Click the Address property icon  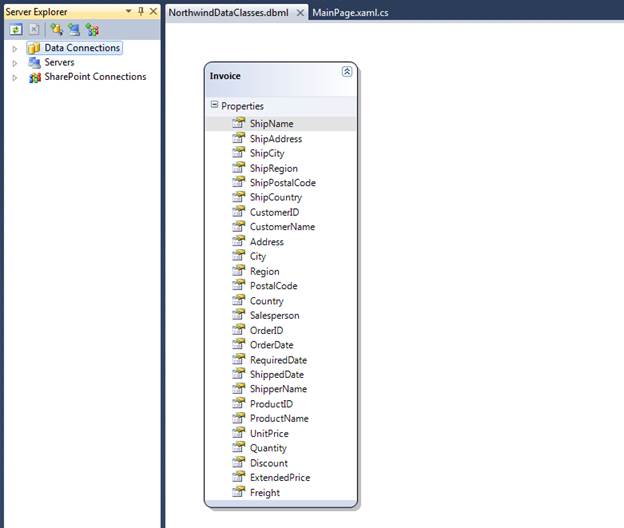pyautogui.click(x=239, y=241)
